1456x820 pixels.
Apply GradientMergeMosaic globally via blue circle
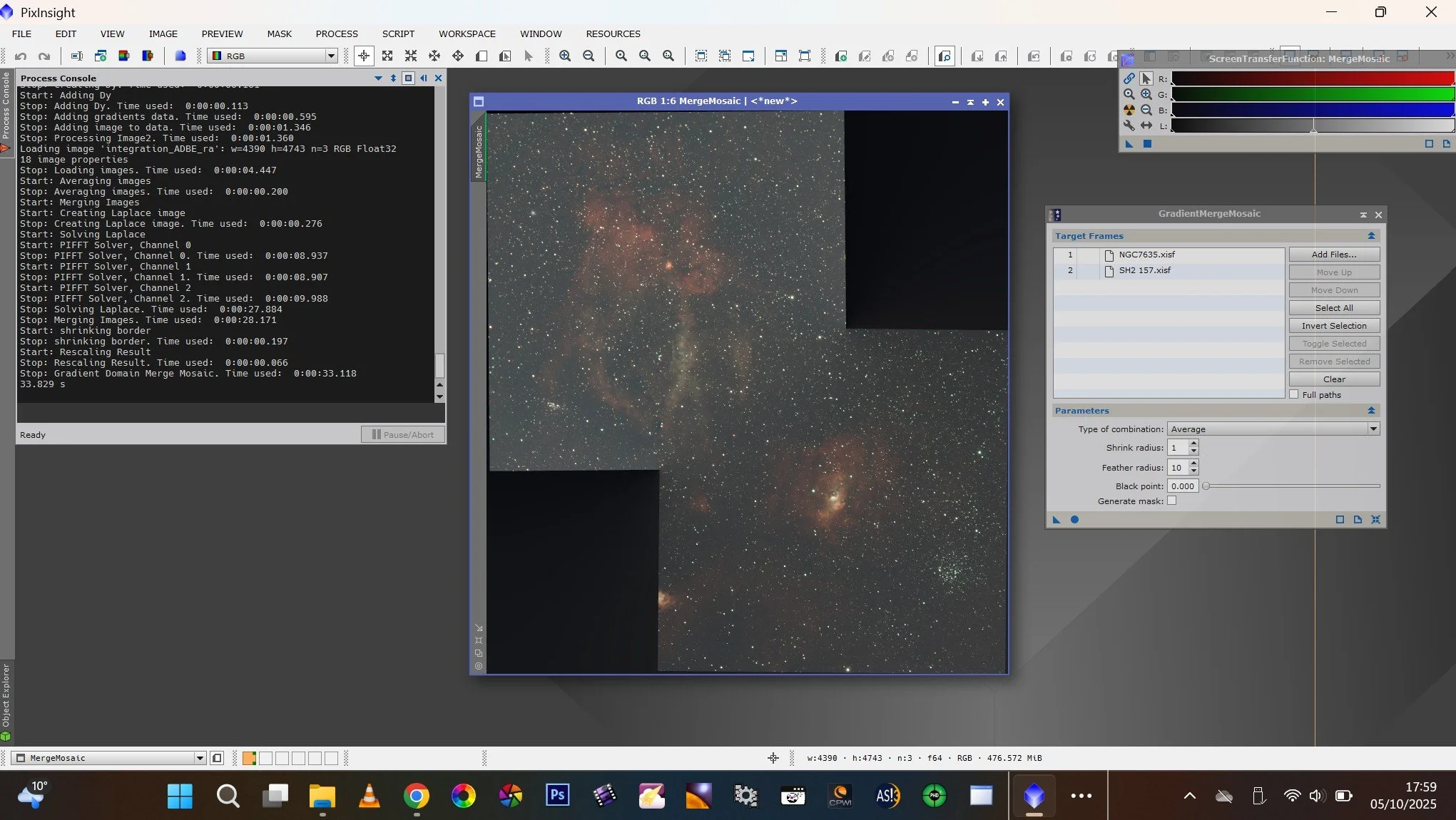point(1074,519)
